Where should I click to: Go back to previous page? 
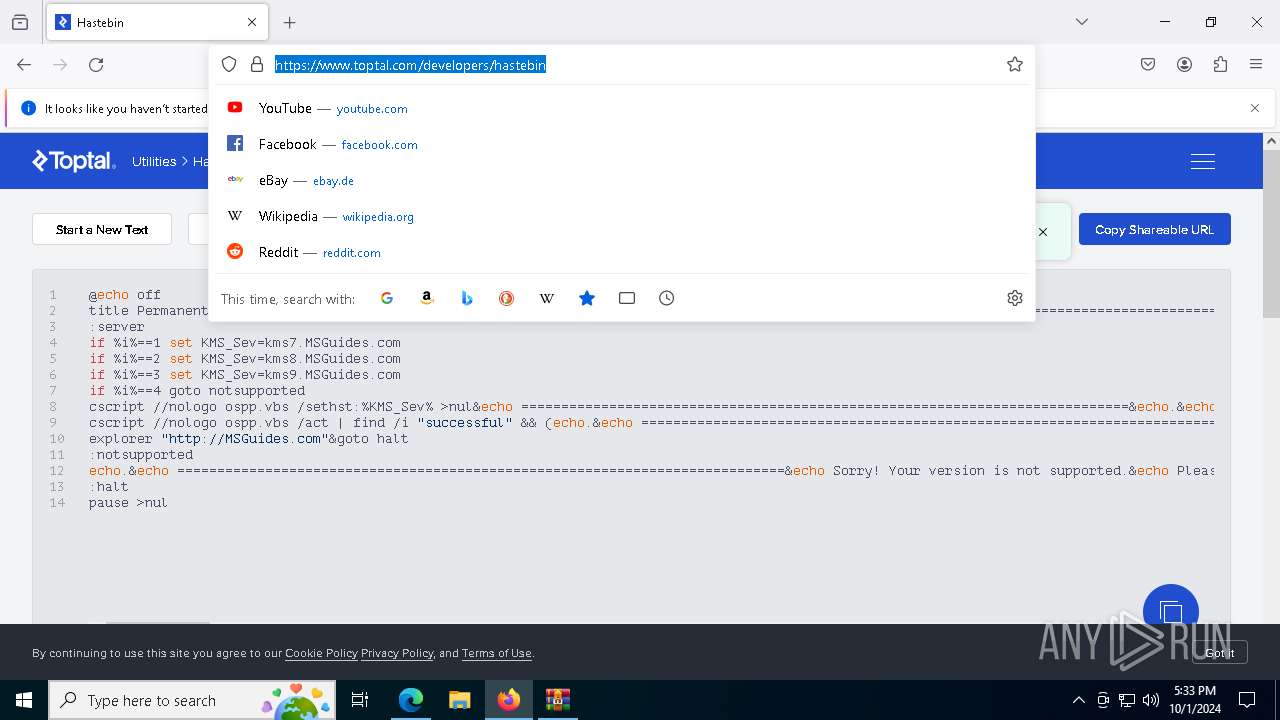(x=24, y=65)
